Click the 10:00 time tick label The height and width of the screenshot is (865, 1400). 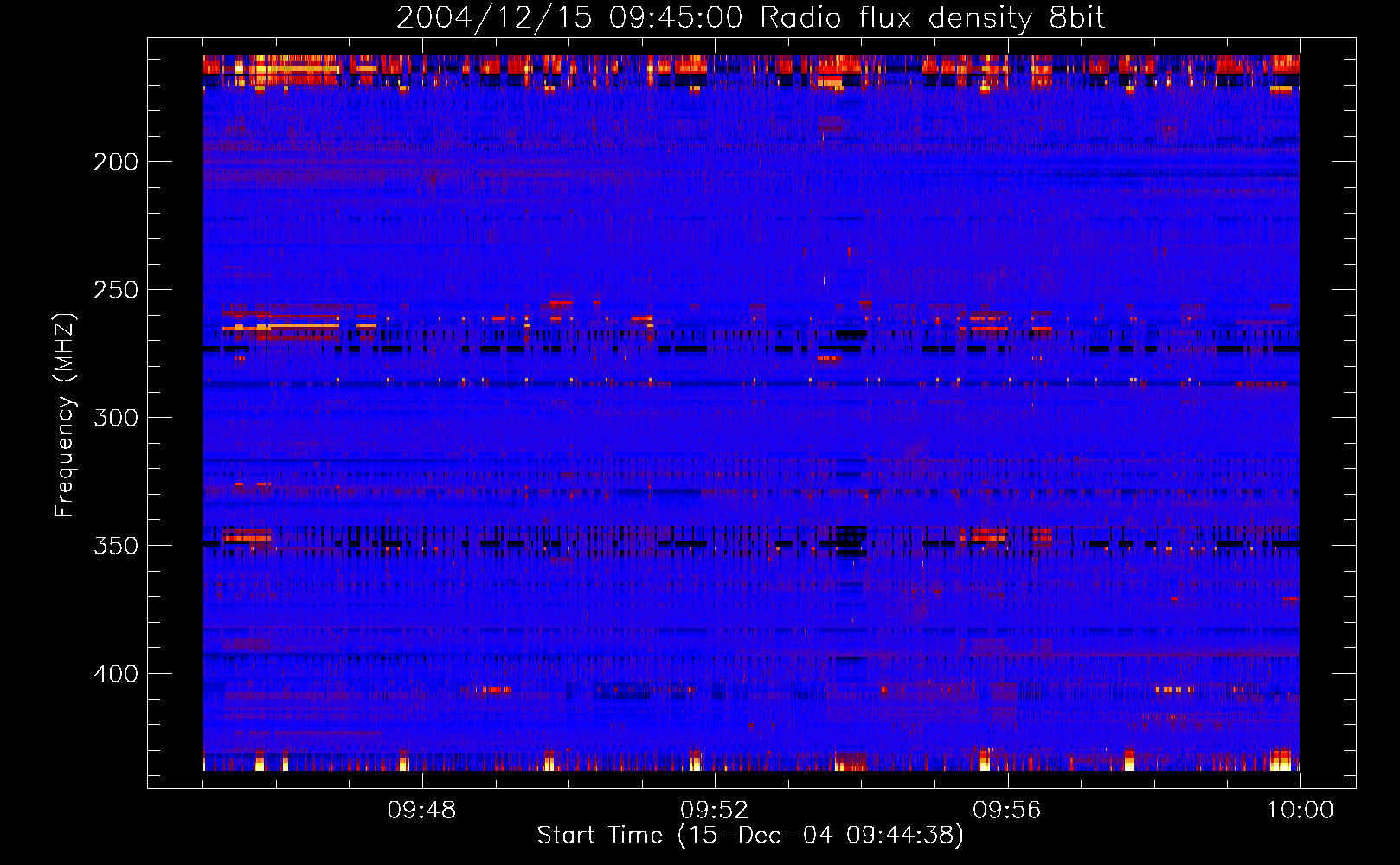click(1300, 811)
